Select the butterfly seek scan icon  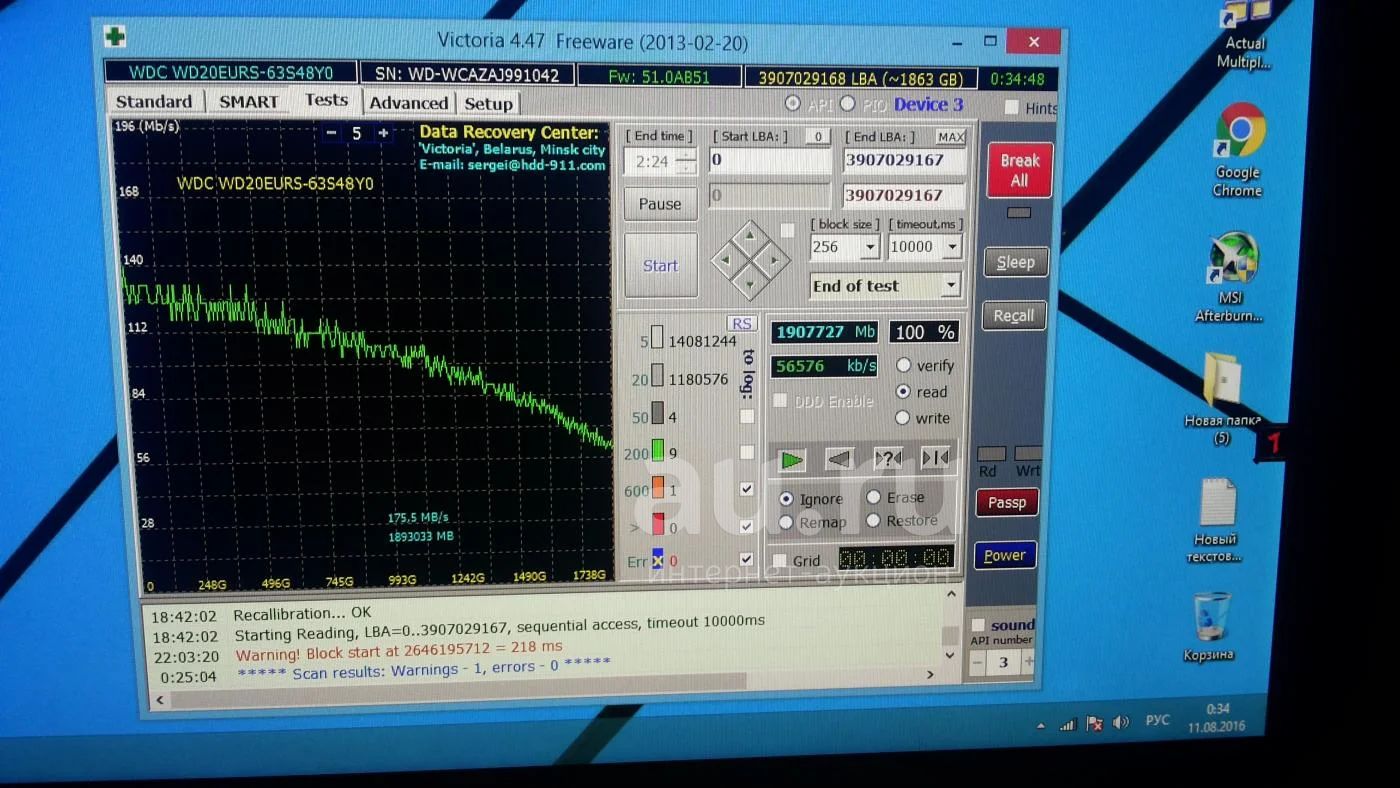(x=935, y=458)
